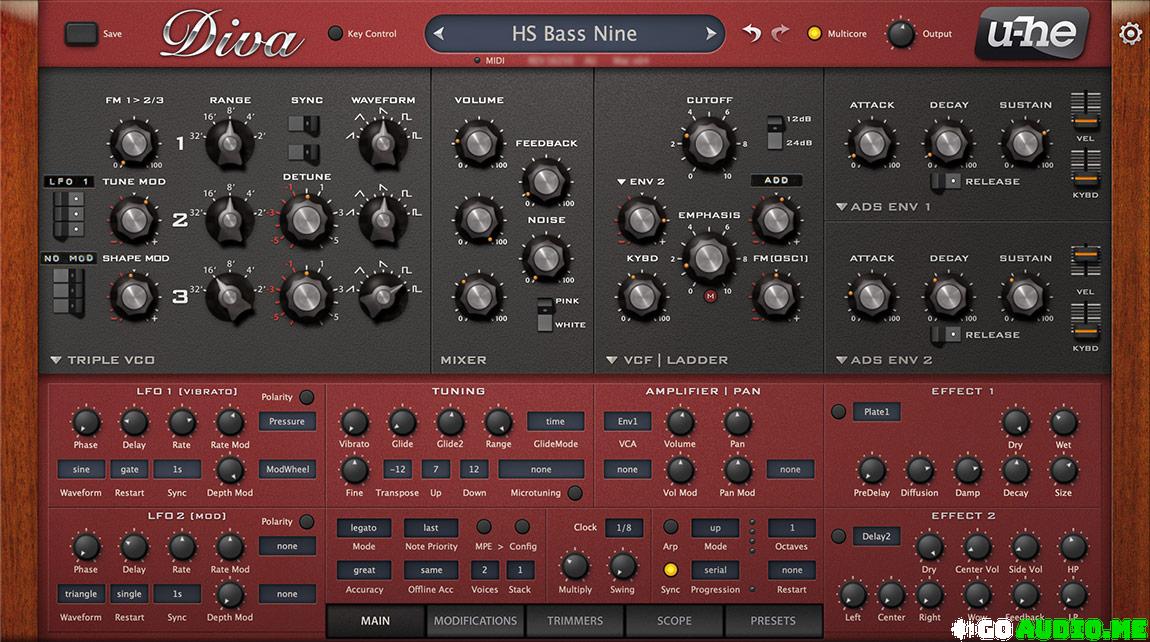Viewport: 1150px width, 642px height.
Task: Toggle the yellow arpeggiator Sync LED
Action: [x=670, y=570]
